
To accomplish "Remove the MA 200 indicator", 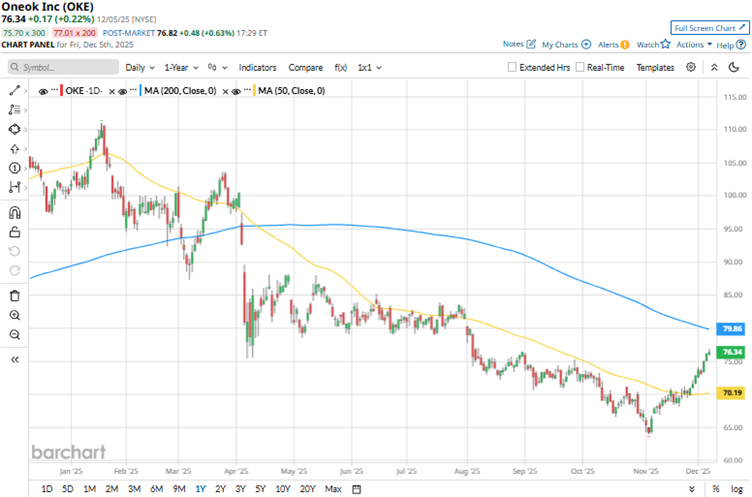I will (x=225, y=91).
